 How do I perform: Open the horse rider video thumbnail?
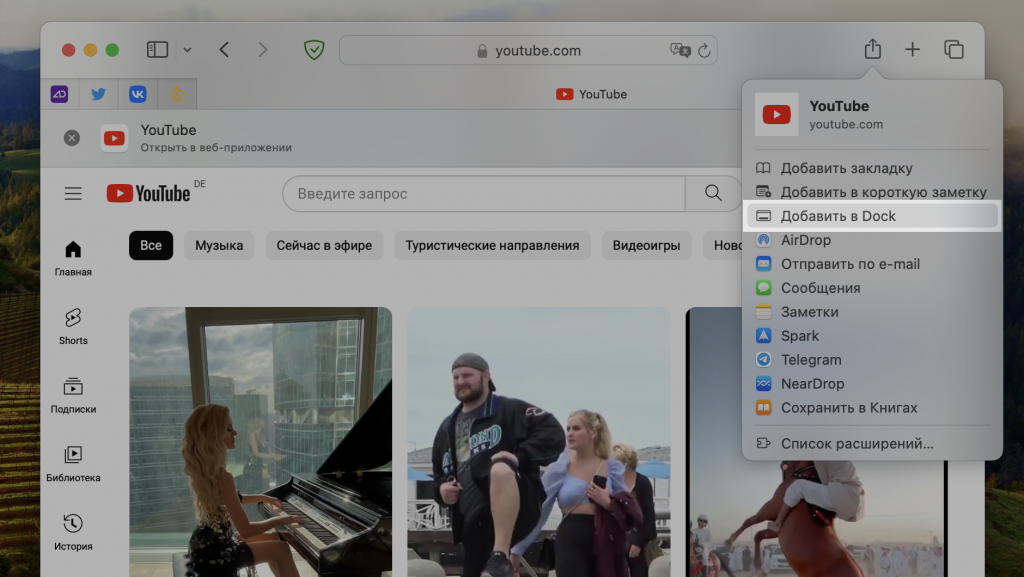[x=816, y=519]
